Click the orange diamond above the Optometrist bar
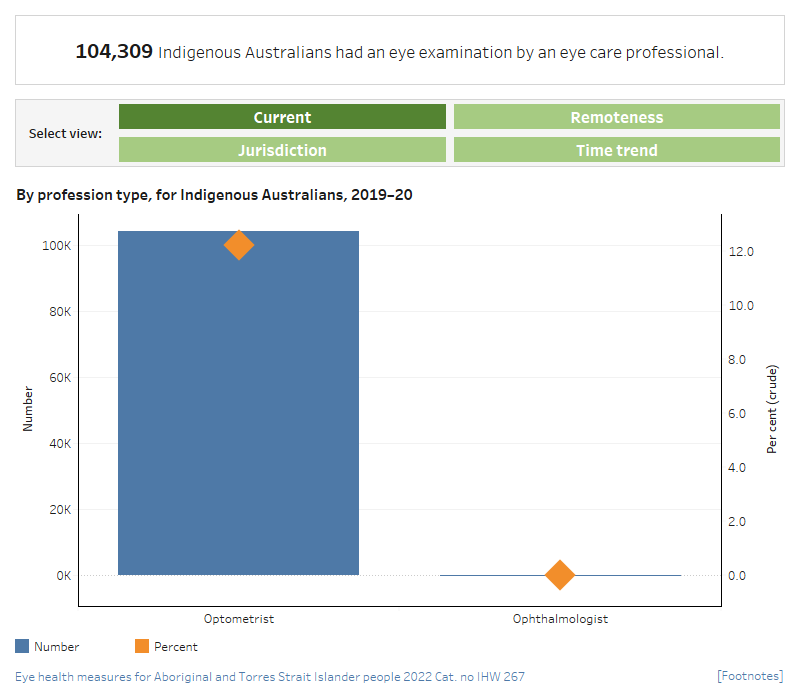 point(238,245)
